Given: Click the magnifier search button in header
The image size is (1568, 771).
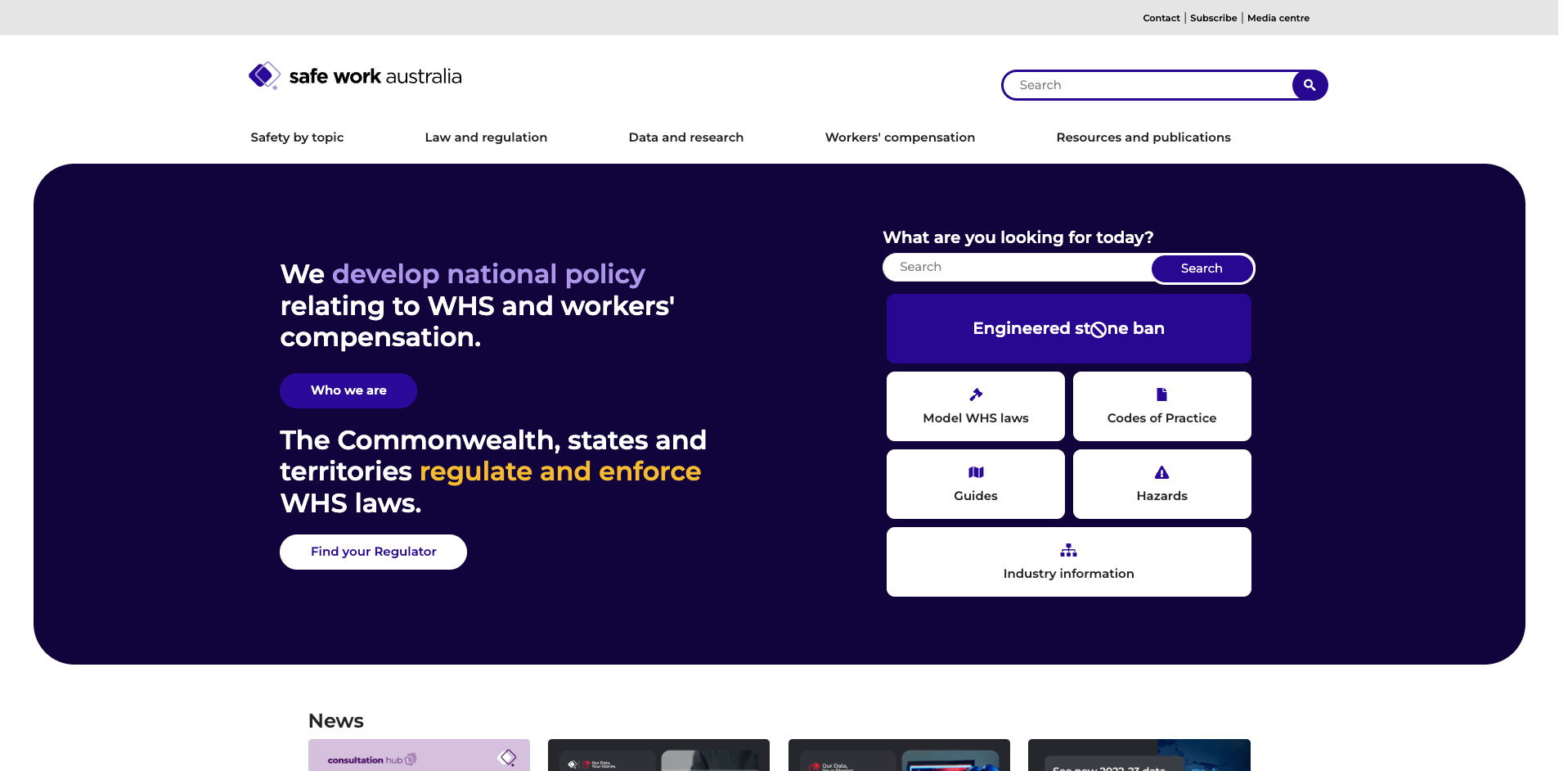Looking at the screenshot, I should click(x=1310, y=85).
